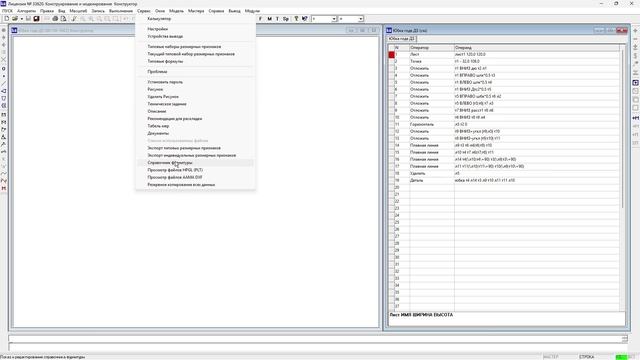The height and width of the screenshot is (360, 640).
Task: Open the Правка menu
Action: tap(47, 11)
